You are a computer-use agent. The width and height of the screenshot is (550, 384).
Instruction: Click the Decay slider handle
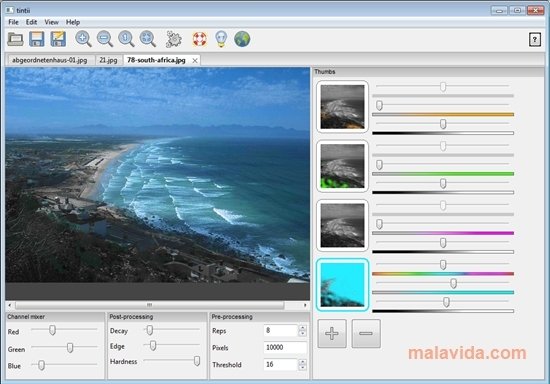click(149, 330)
